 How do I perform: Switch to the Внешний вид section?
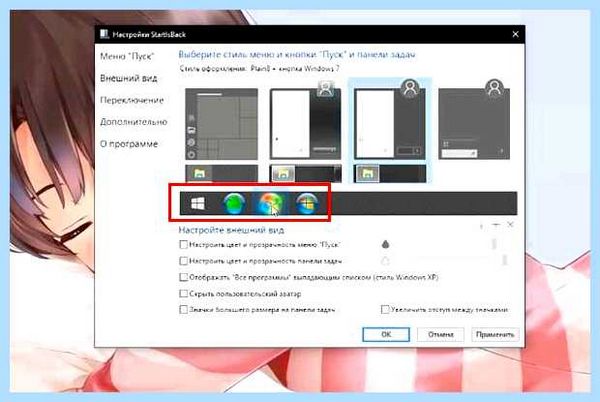(x=129, y=78)
